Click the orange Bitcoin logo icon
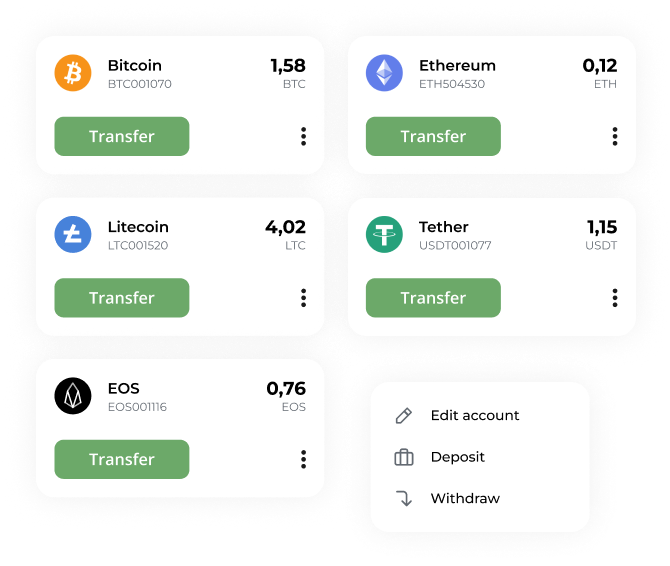This screenshot has height=566, width=670. tap(73, 73)
